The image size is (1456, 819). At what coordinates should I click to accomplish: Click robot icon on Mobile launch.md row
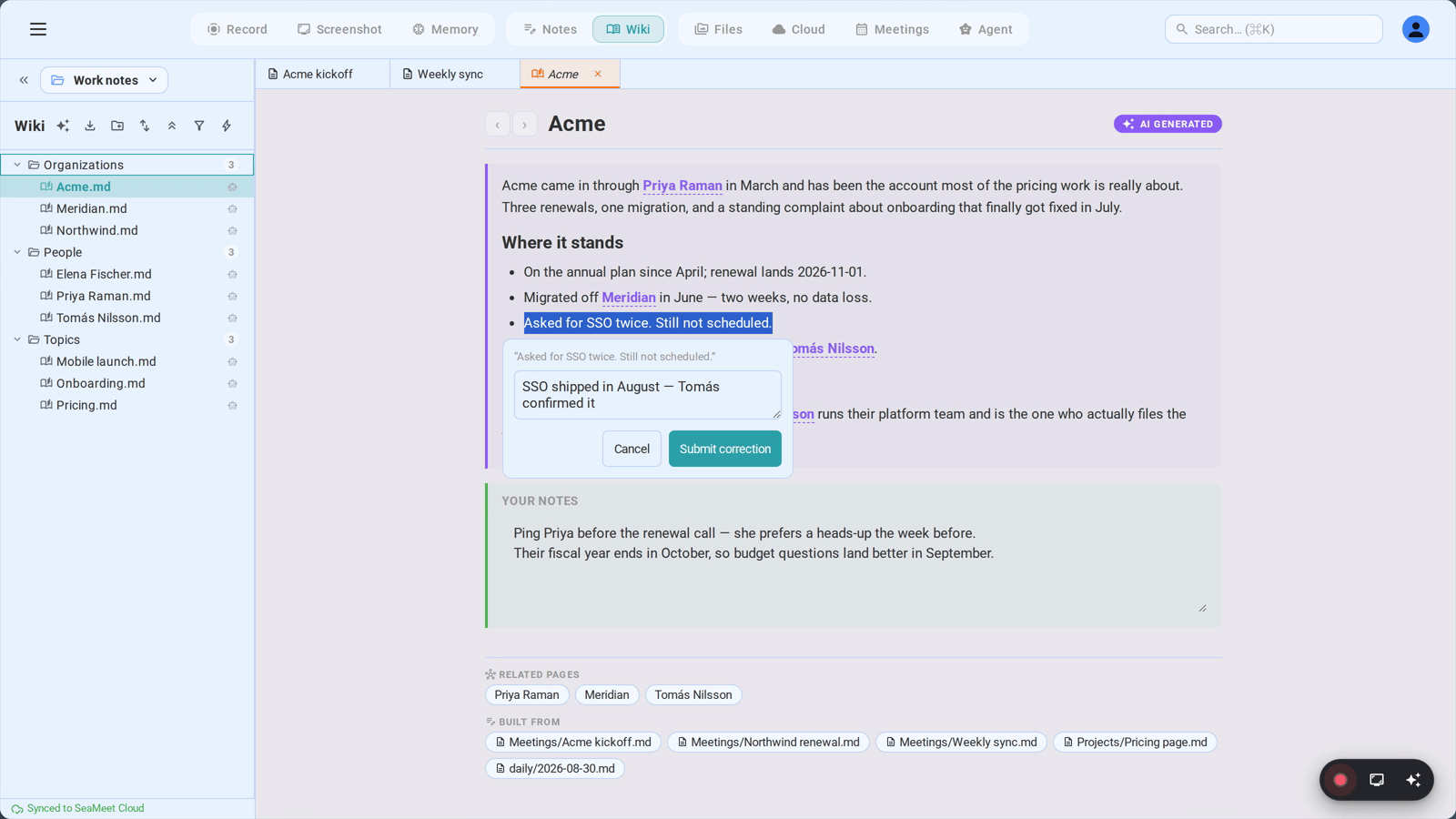pos(232,361)
